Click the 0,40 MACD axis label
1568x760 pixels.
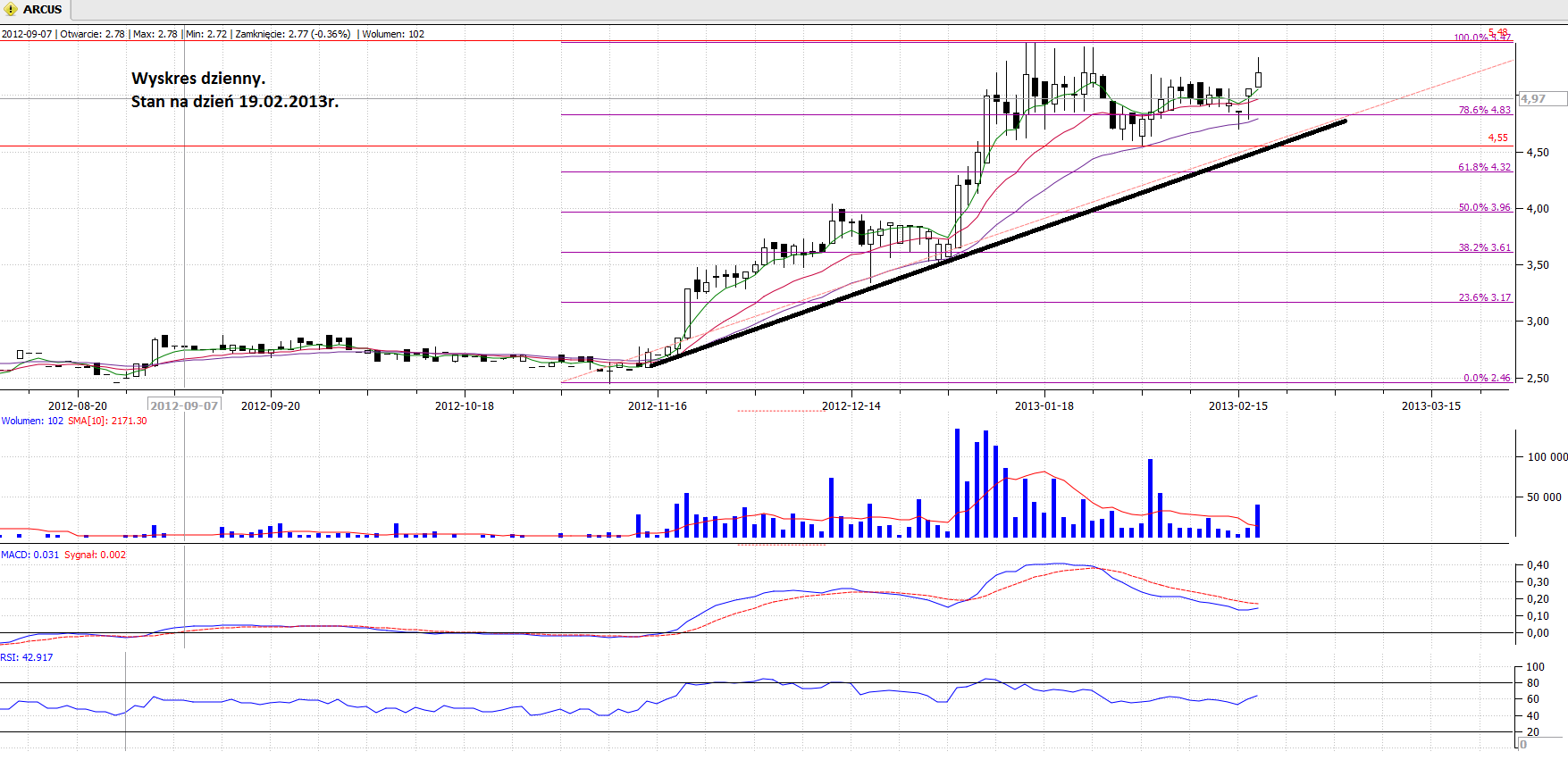[x=1538, y=565]
